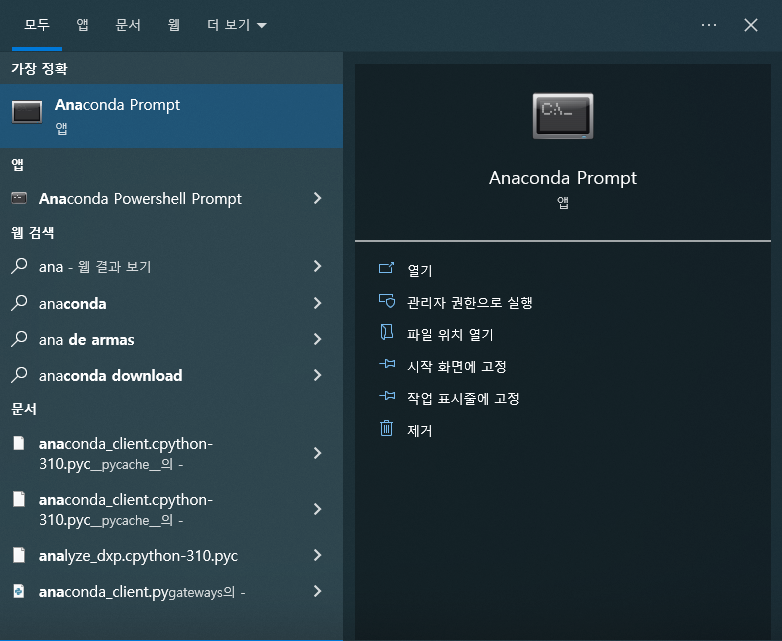Choose 관리자 권한으로 실행
Screen dimensions: 782x641
(x=470, y=302)
